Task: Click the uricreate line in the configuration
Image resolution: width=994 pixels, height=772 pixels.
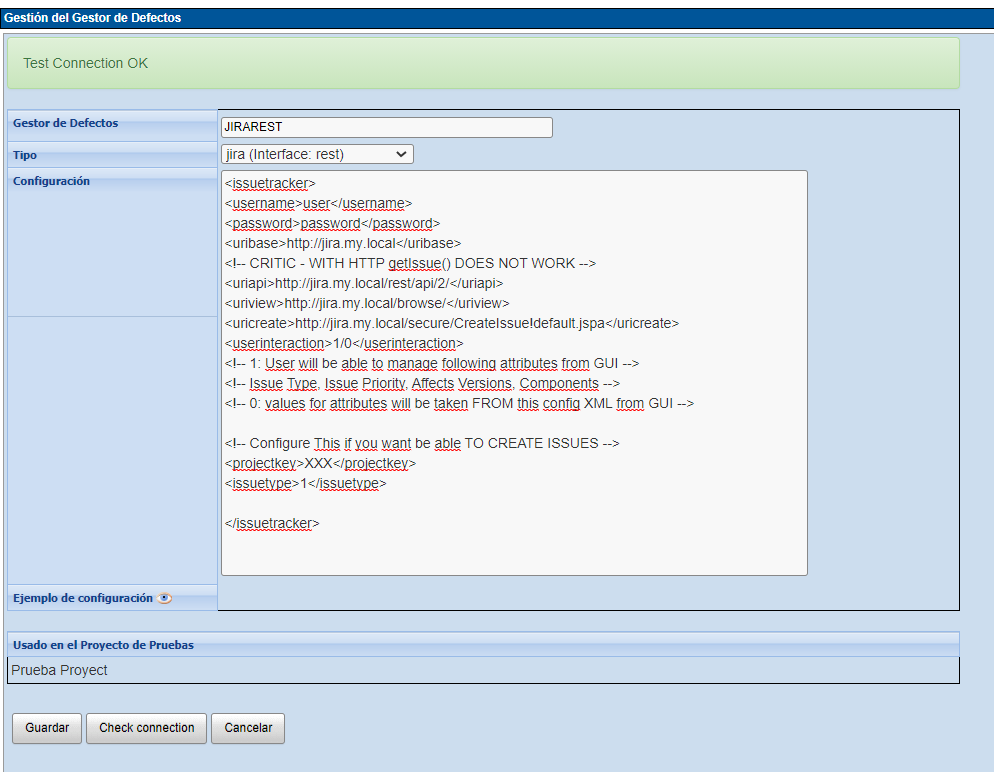Action: click(x=451, y=323)
